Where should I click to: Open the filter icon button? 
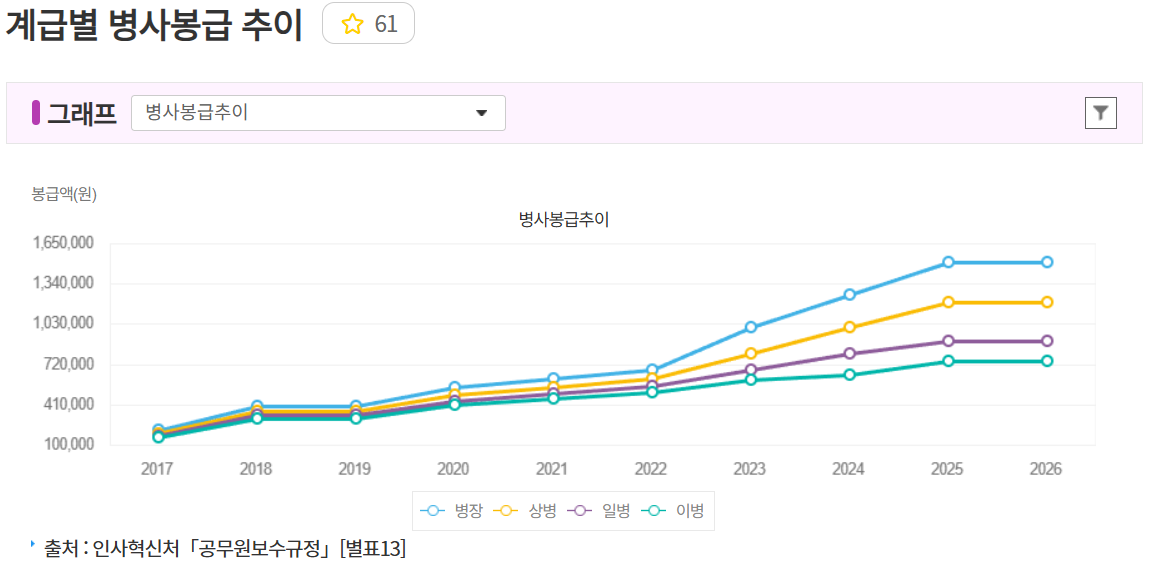coord(1100,113)
